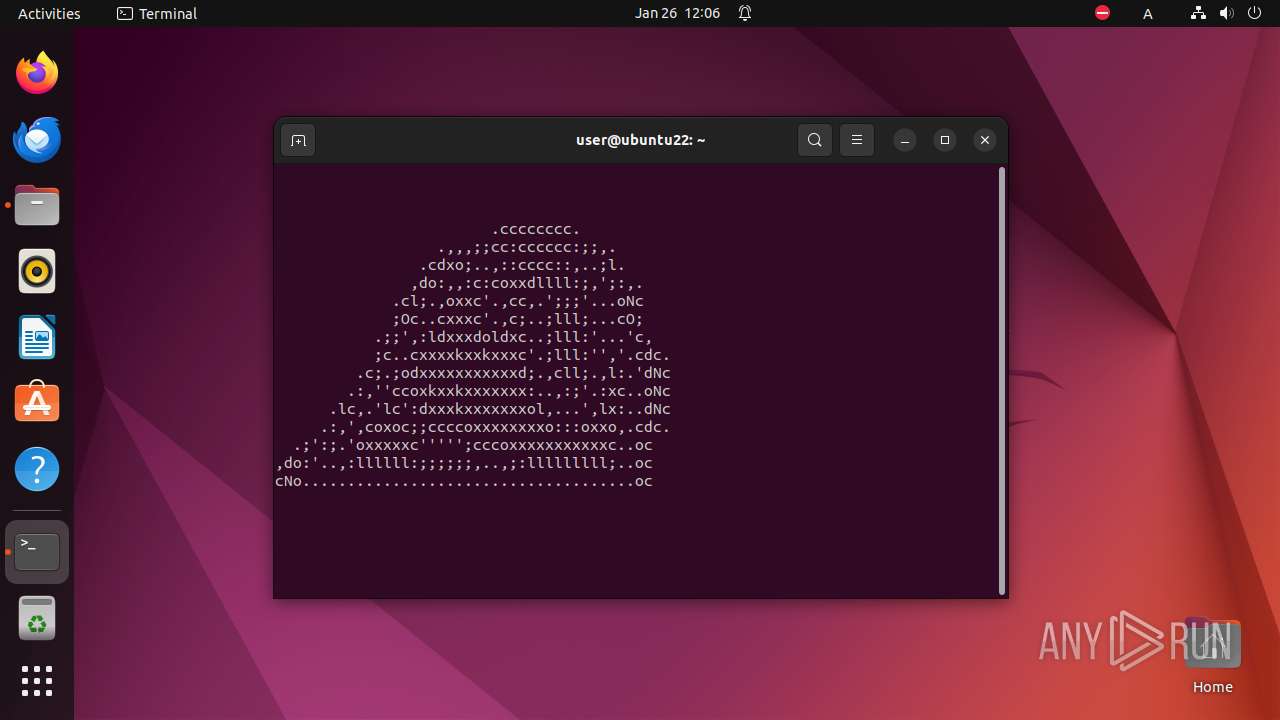This screenshot has height=720, width=1280.
Task: Click the wired network status icon
Action: click(x=1199, y=13)
